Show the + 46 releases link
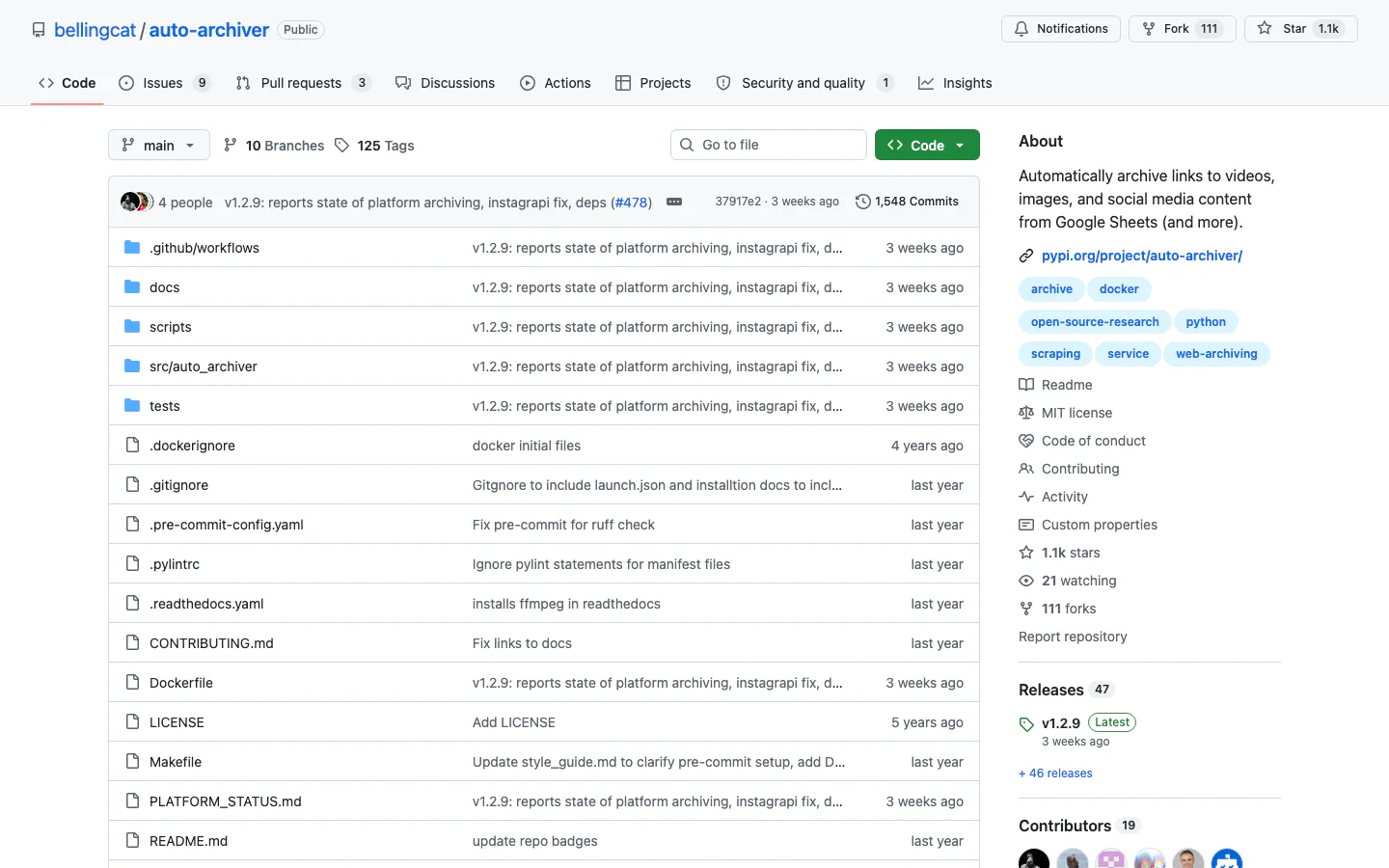1389x868 pixels. pyautogui.click(x=1055, y=773)
